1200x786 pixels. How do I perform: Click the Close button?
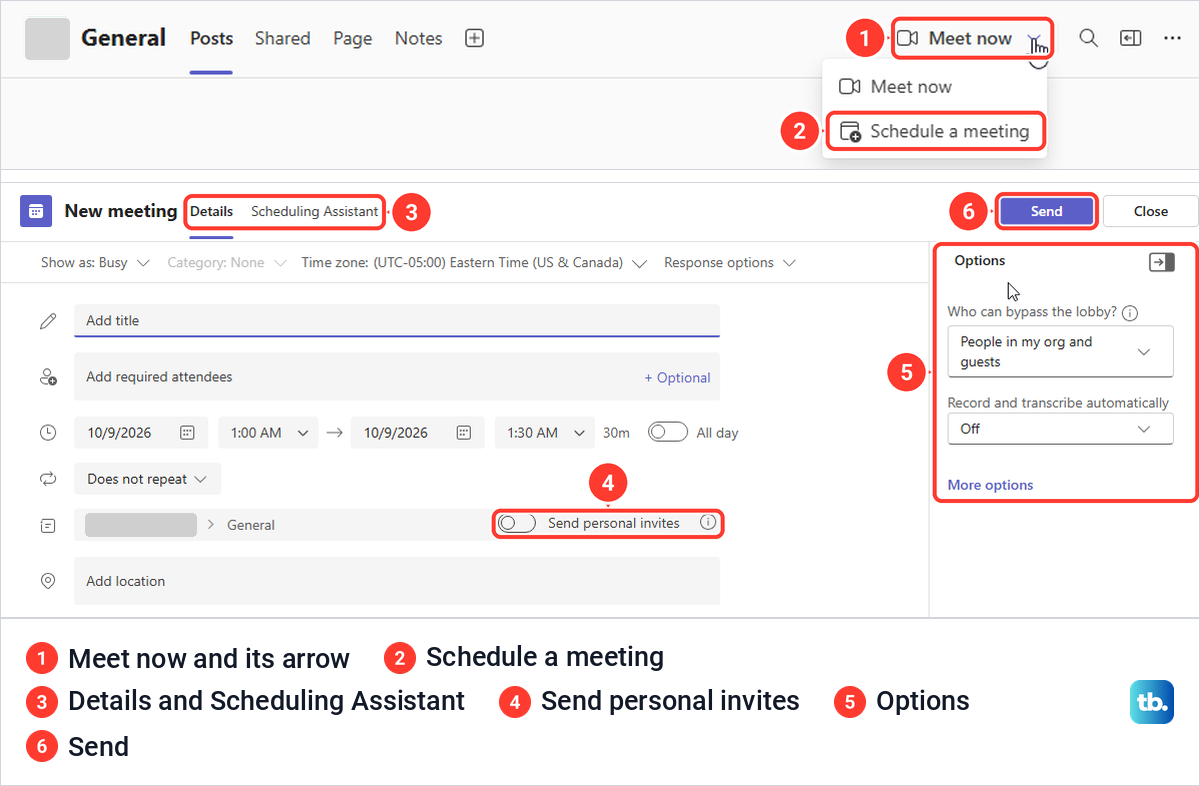[1150, 211]
